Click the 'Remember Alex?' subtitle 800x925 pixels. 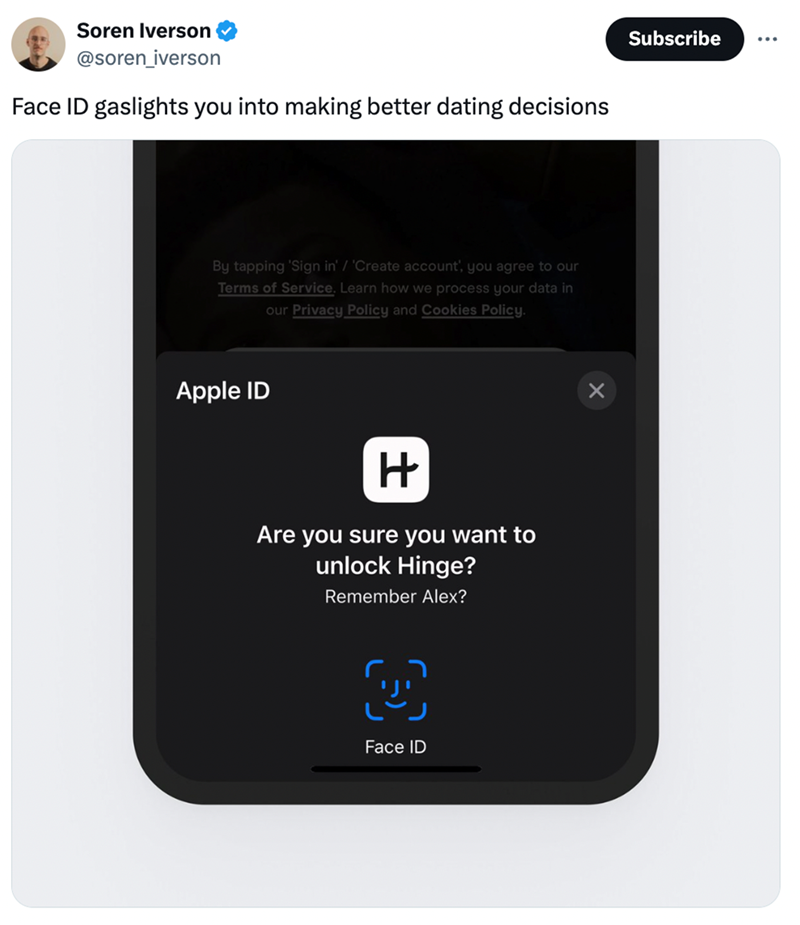coord(396,596)
